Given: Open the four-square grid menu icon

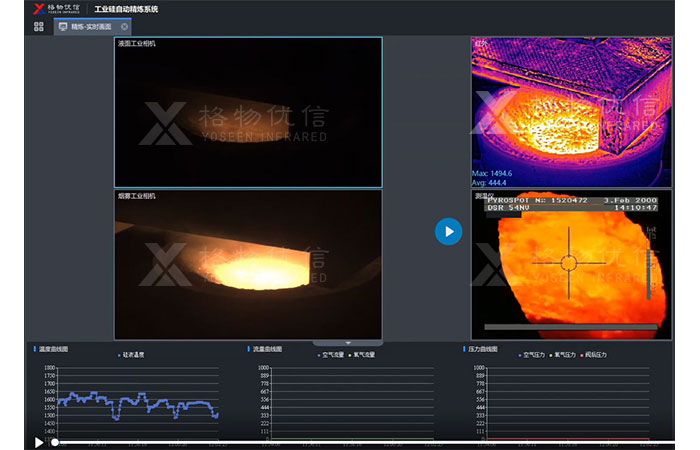Looking at the screenshot, I should point(39,27).
